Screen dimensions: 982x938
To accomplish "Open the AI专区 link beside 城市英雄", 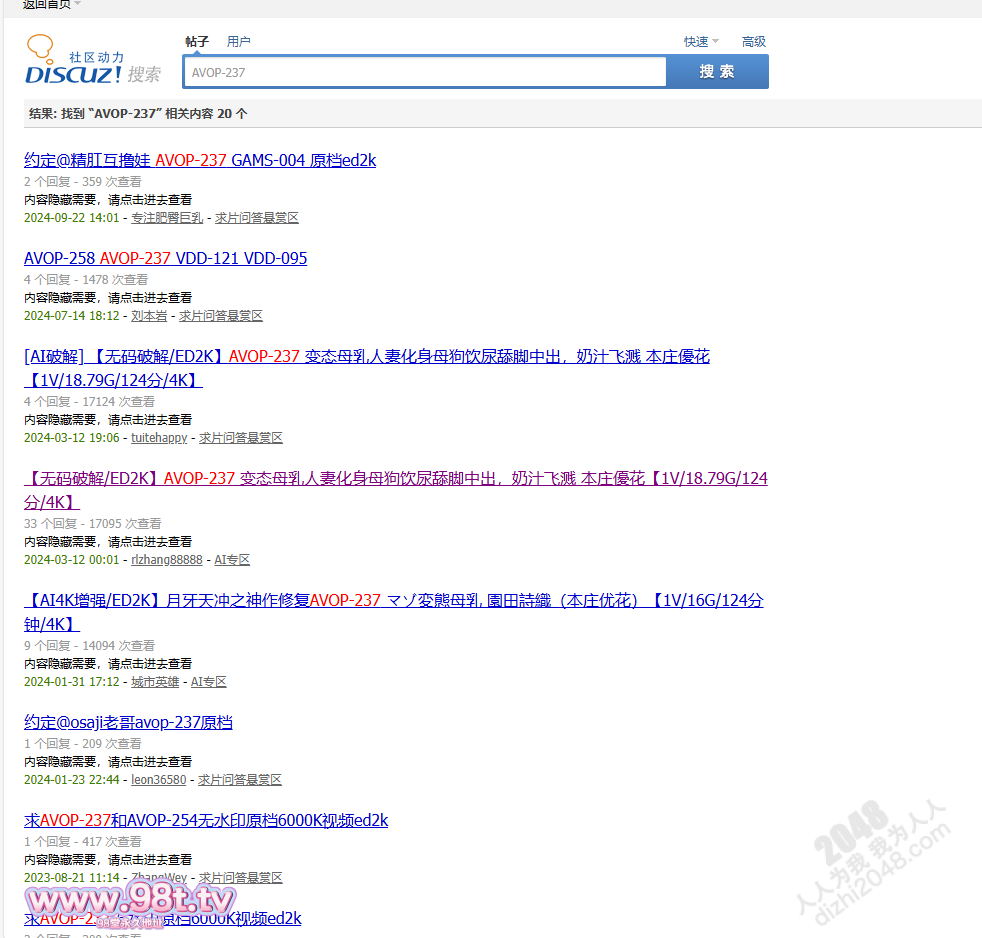I will coord(209,682).
